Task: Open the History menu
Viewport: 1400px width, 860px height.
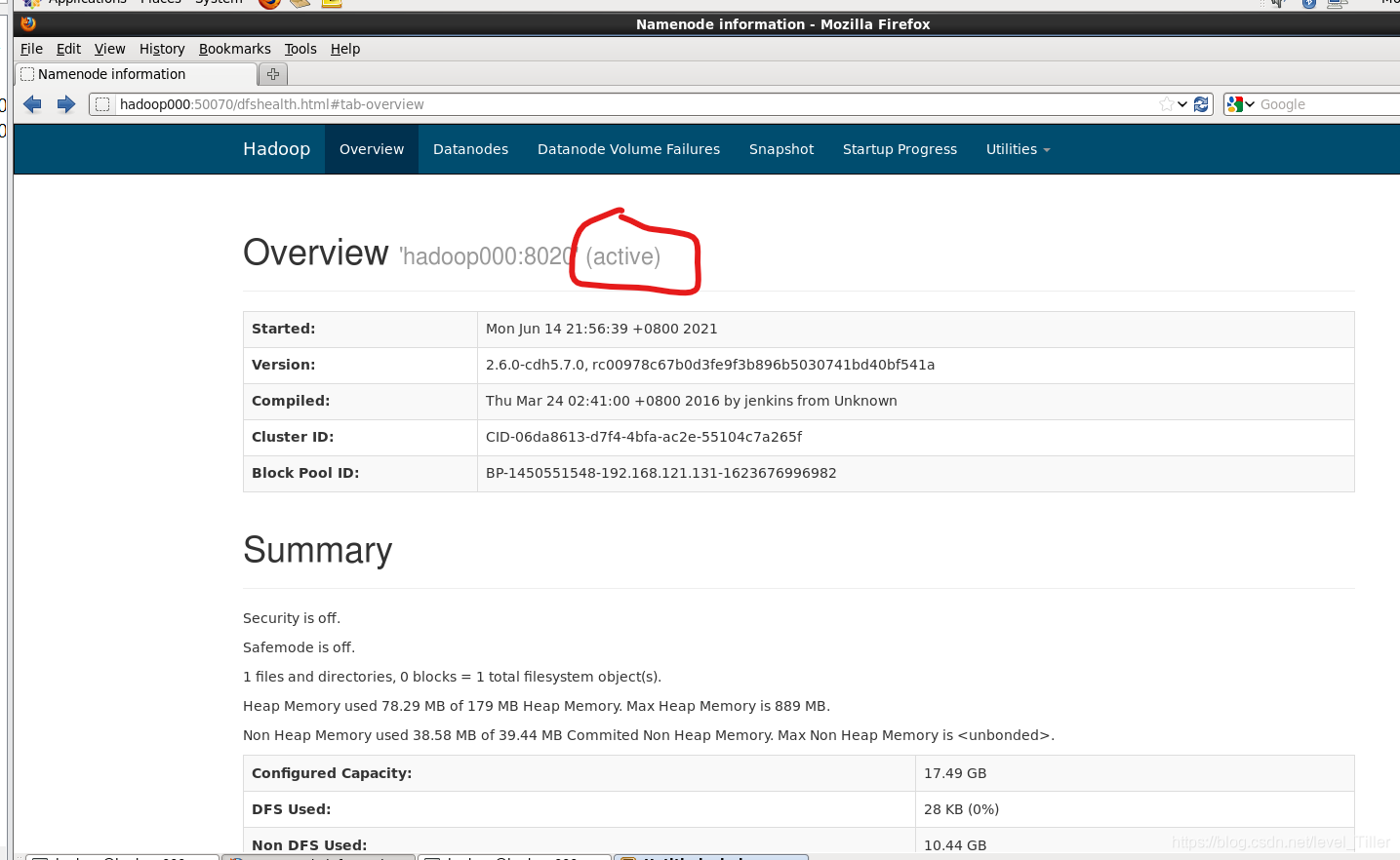Action: (162, 49)
